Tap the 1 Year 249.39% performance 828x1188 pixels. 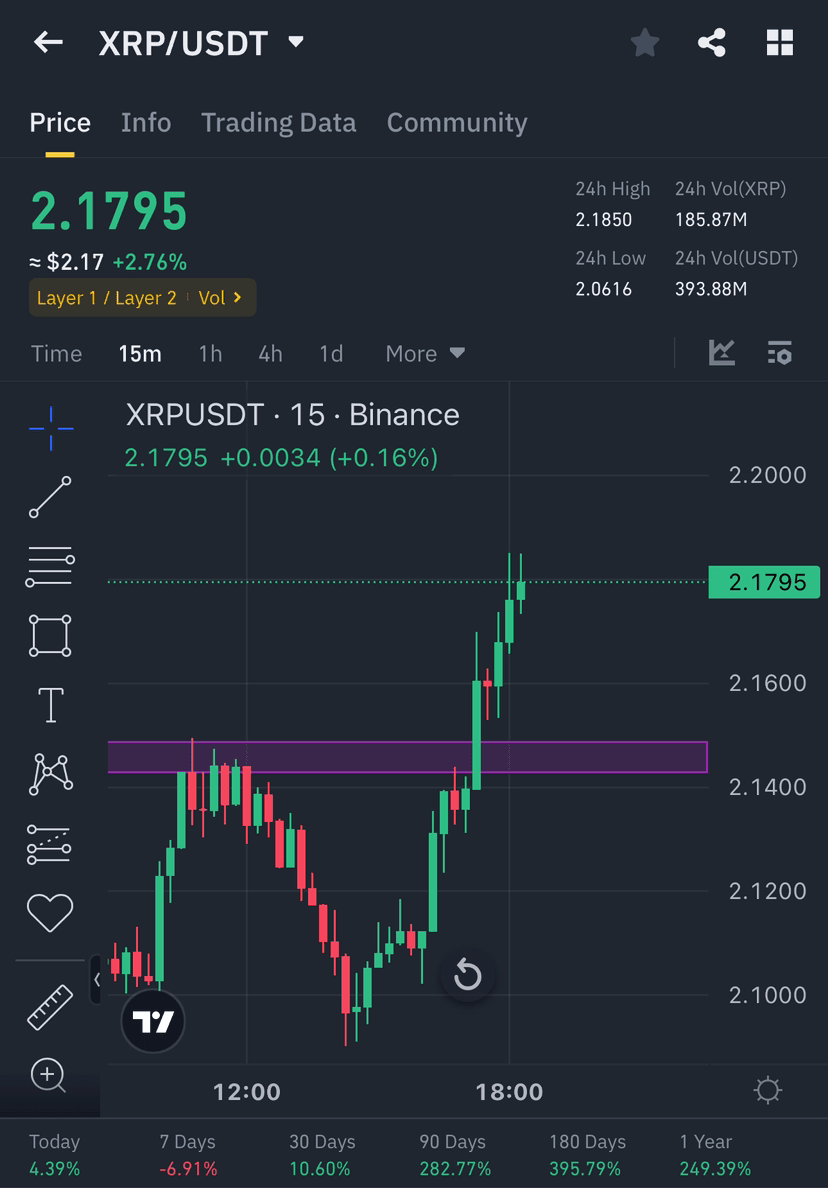715,1155
